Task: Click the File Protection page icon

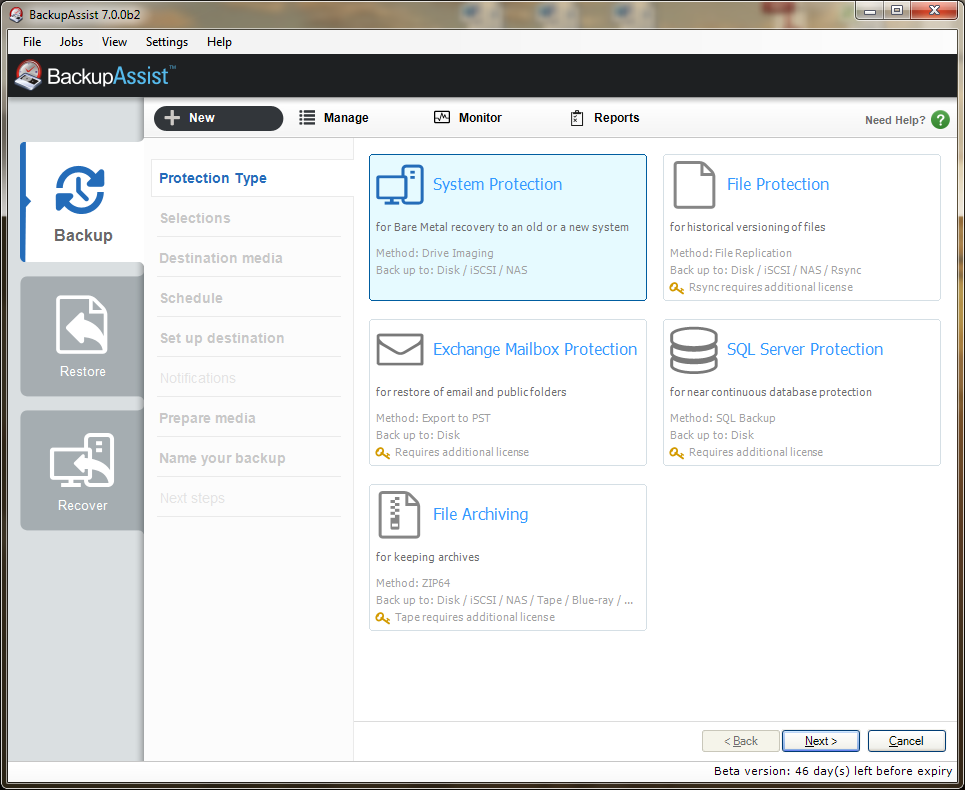Action: 694,185
